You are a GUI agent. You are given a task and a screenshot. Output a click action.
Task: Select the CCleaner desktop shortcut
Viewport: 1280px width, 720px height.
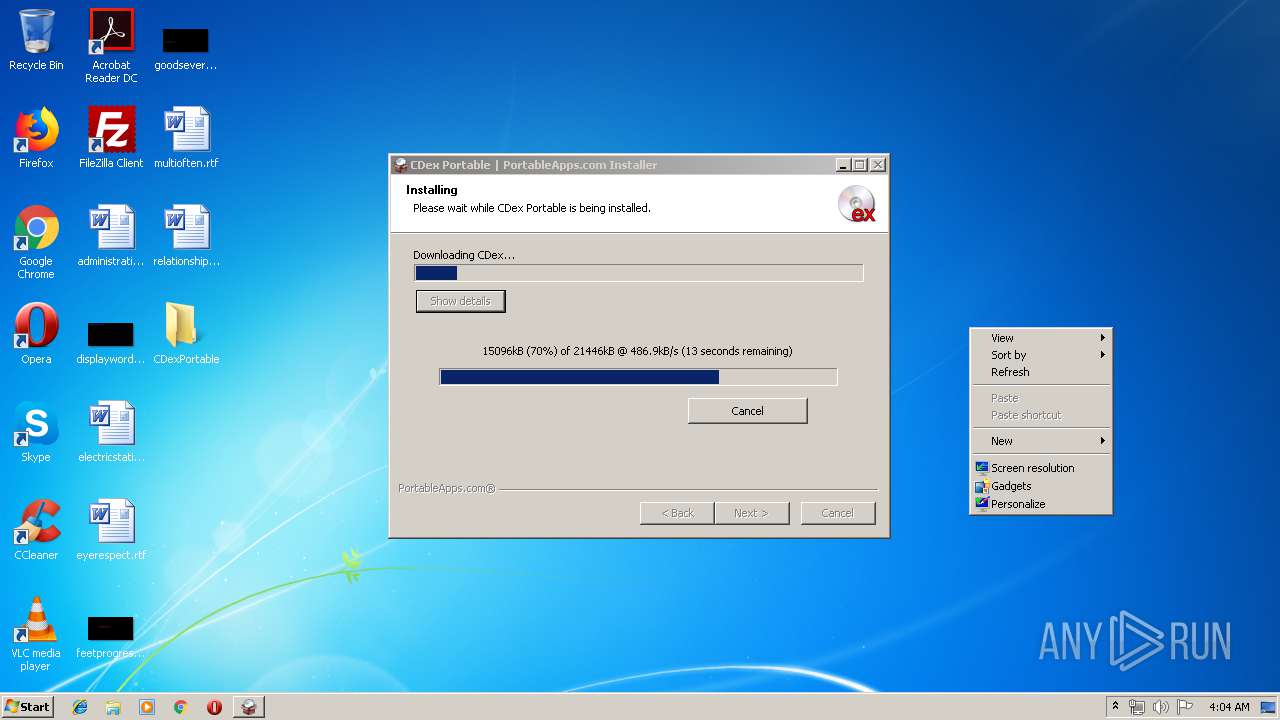pos(36,530)
